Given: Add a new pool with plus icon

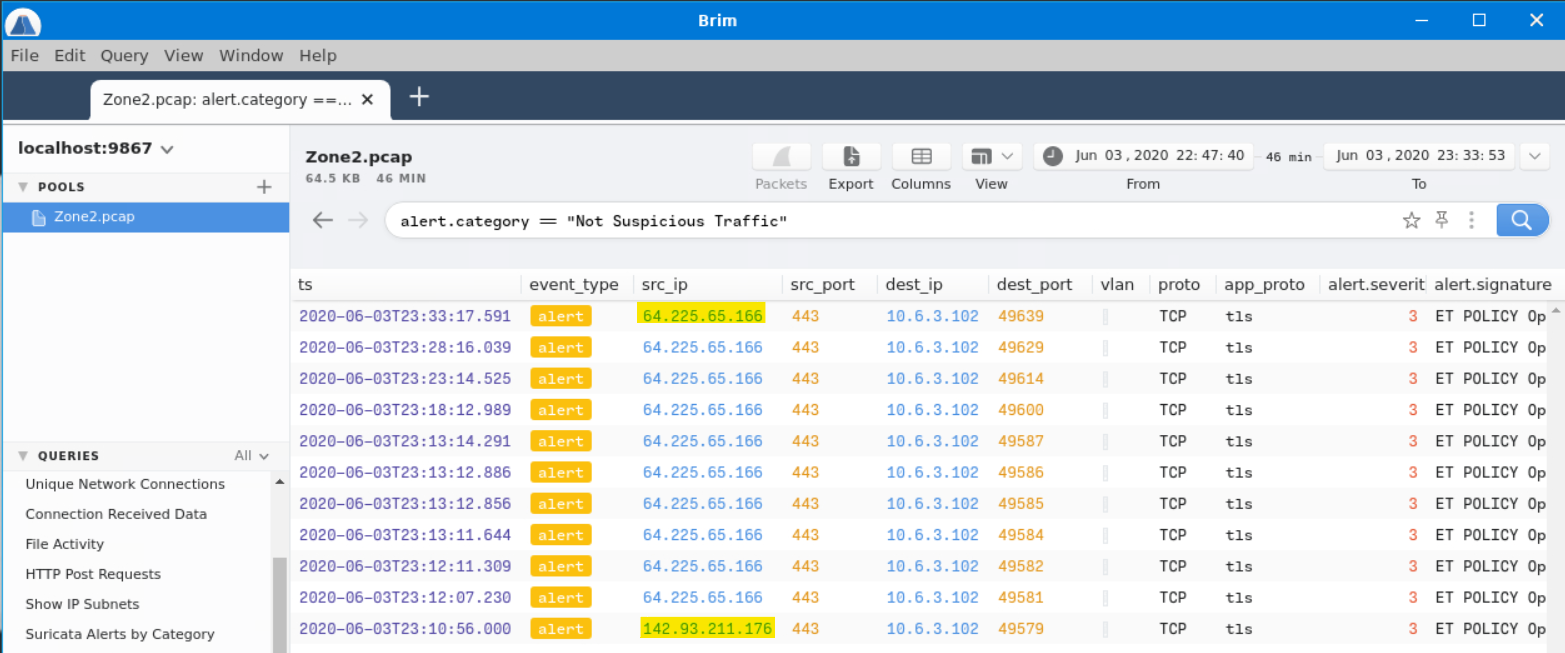Looking at the screenshot, I should coord(264,187).
